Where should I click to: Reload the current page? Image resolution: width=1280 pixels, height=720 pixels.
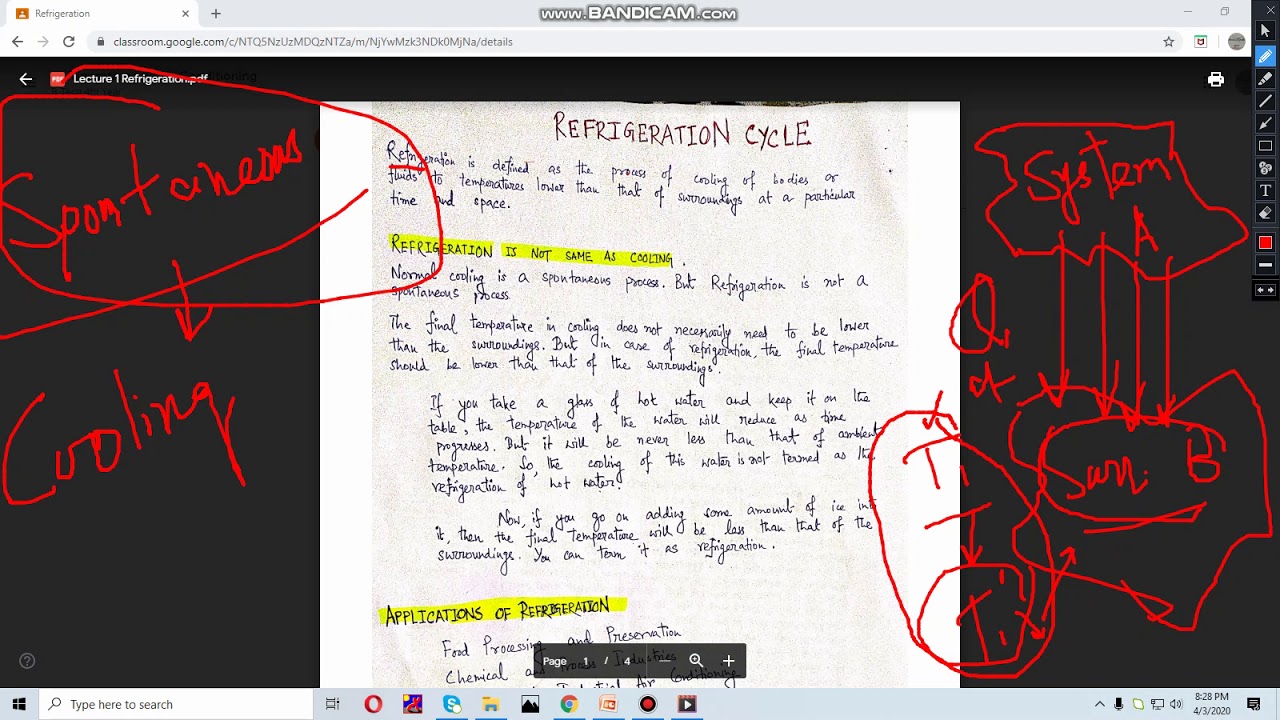pyautogui.click(x=68, y=41)
